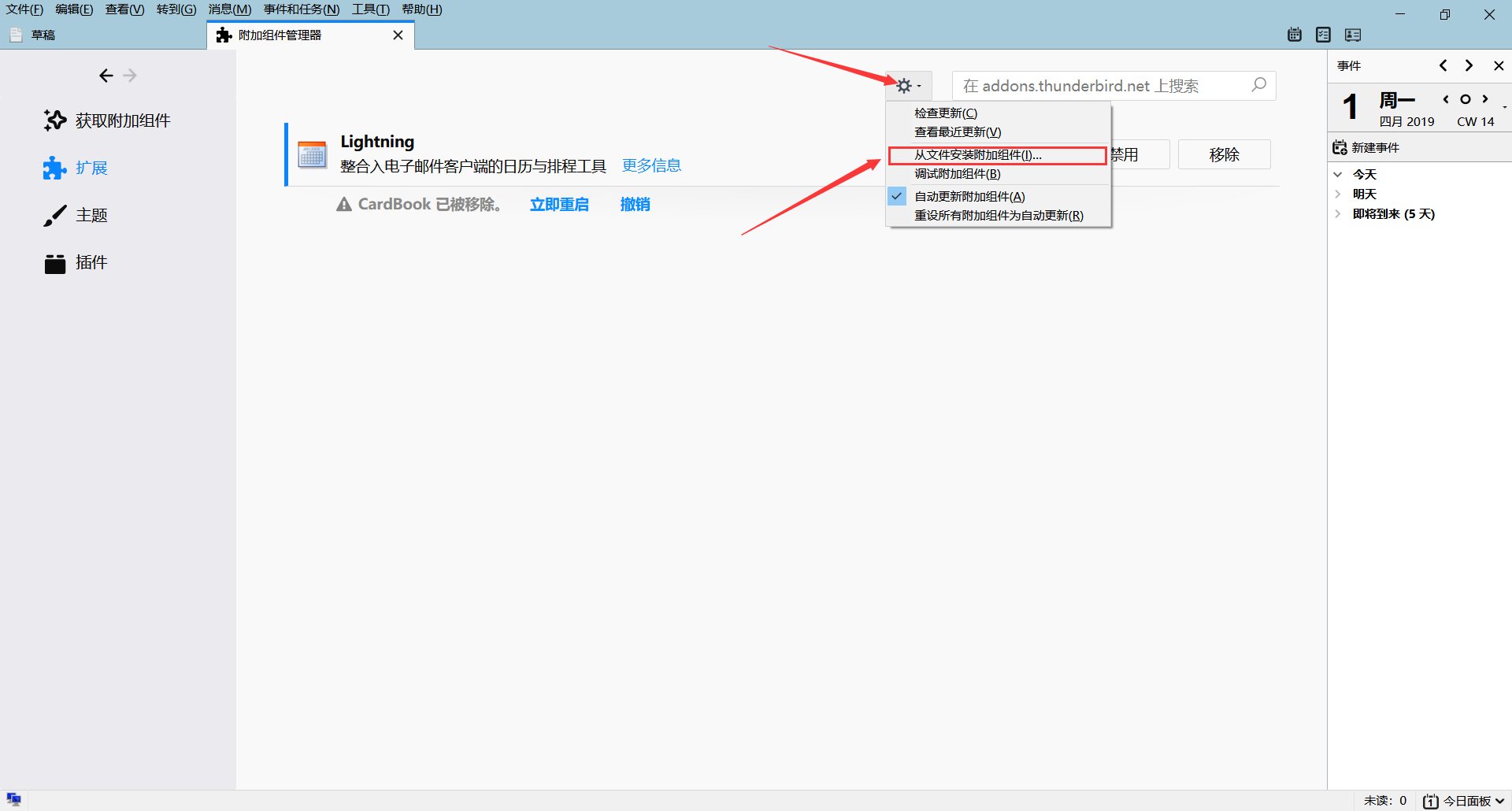Open the 编辑(E) menu
The height and width of the screenshot is (811, 1512).
74,9
